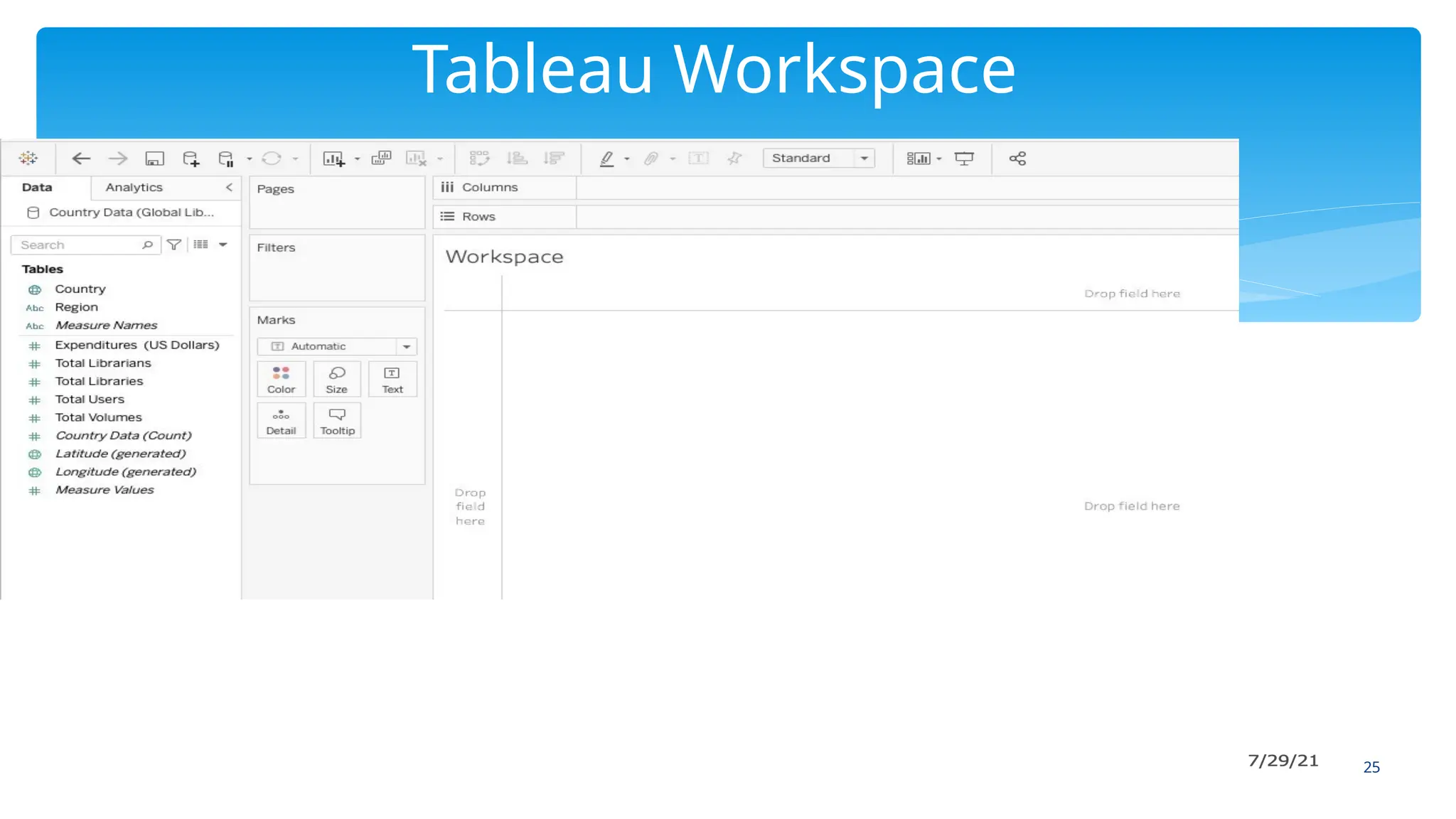Select the Total Libraries measure
The width and height of the screenshot is (1456, 819).
coord(99,382)
